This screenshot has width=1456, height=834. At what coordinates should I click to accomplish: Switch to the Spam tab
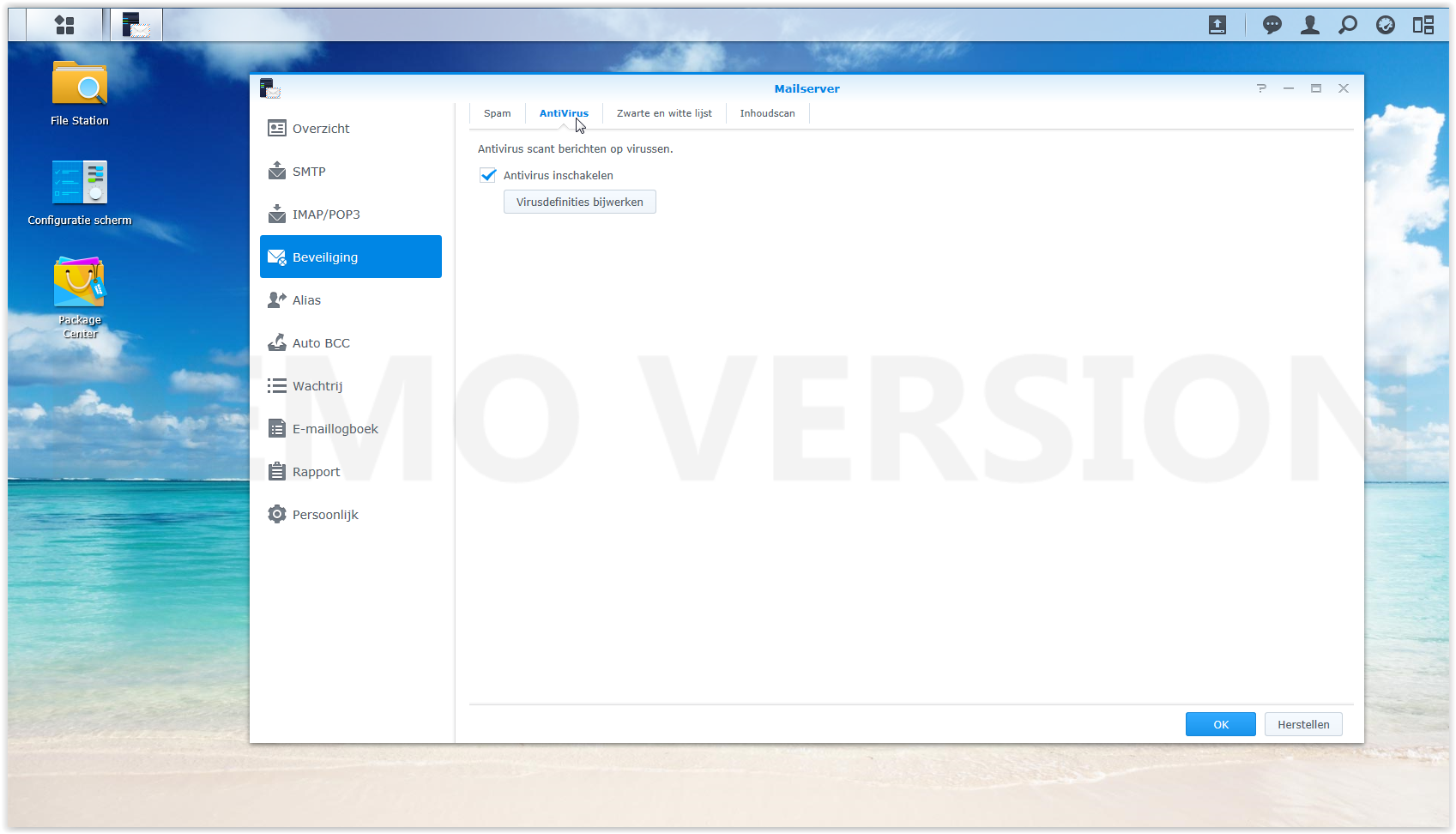click(497, 113)
